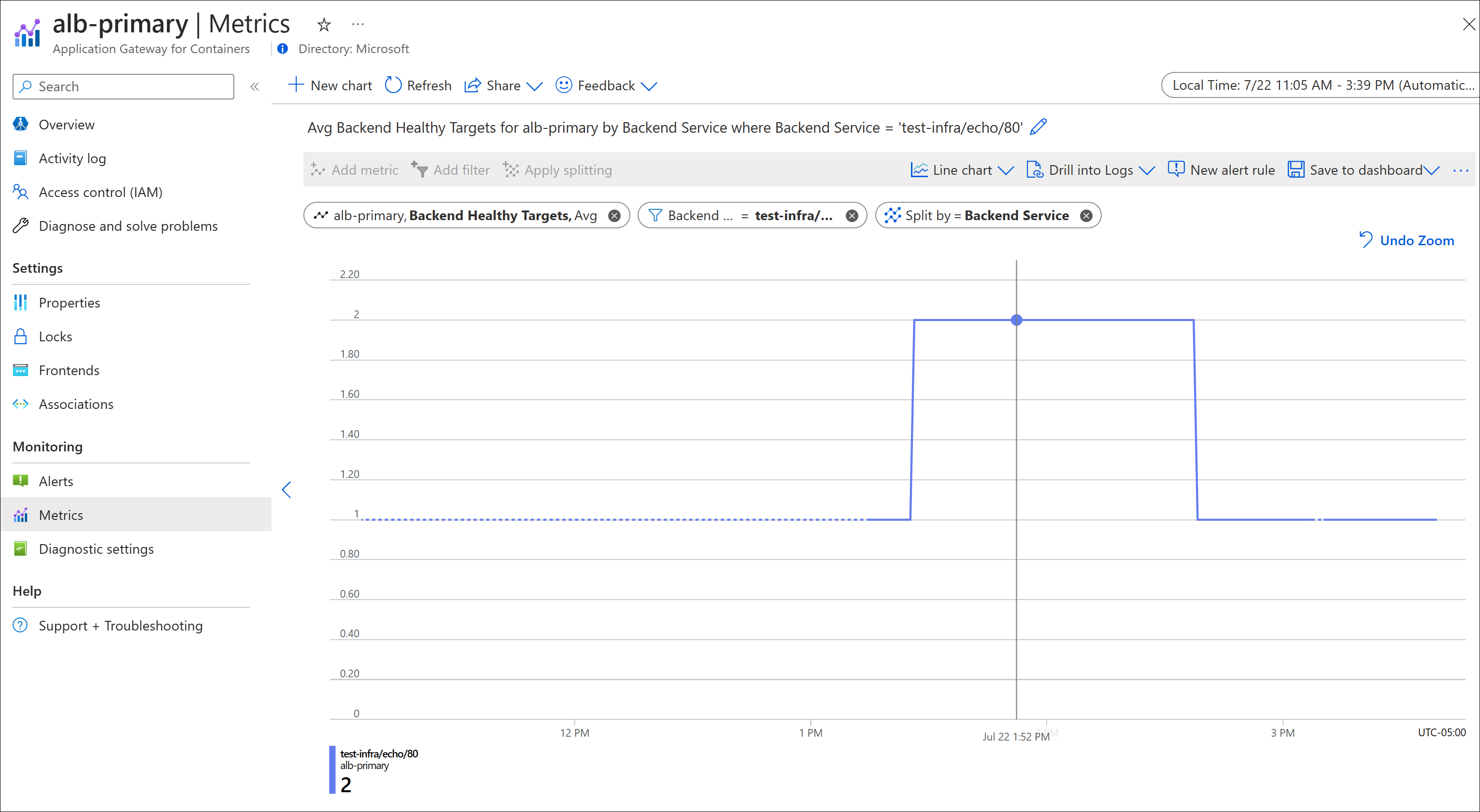
Task: Click the Save to dashboard icon
Action: [x=1296, y=169]
